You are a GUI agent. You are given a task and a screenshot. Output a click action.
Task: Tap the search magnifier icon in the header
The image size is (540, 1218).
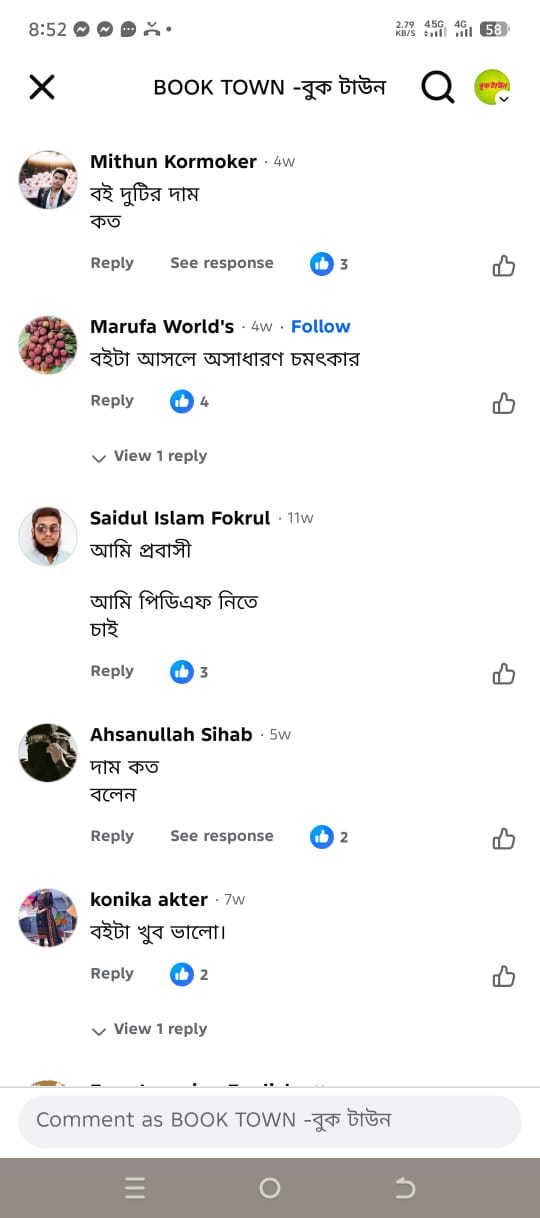437,88
